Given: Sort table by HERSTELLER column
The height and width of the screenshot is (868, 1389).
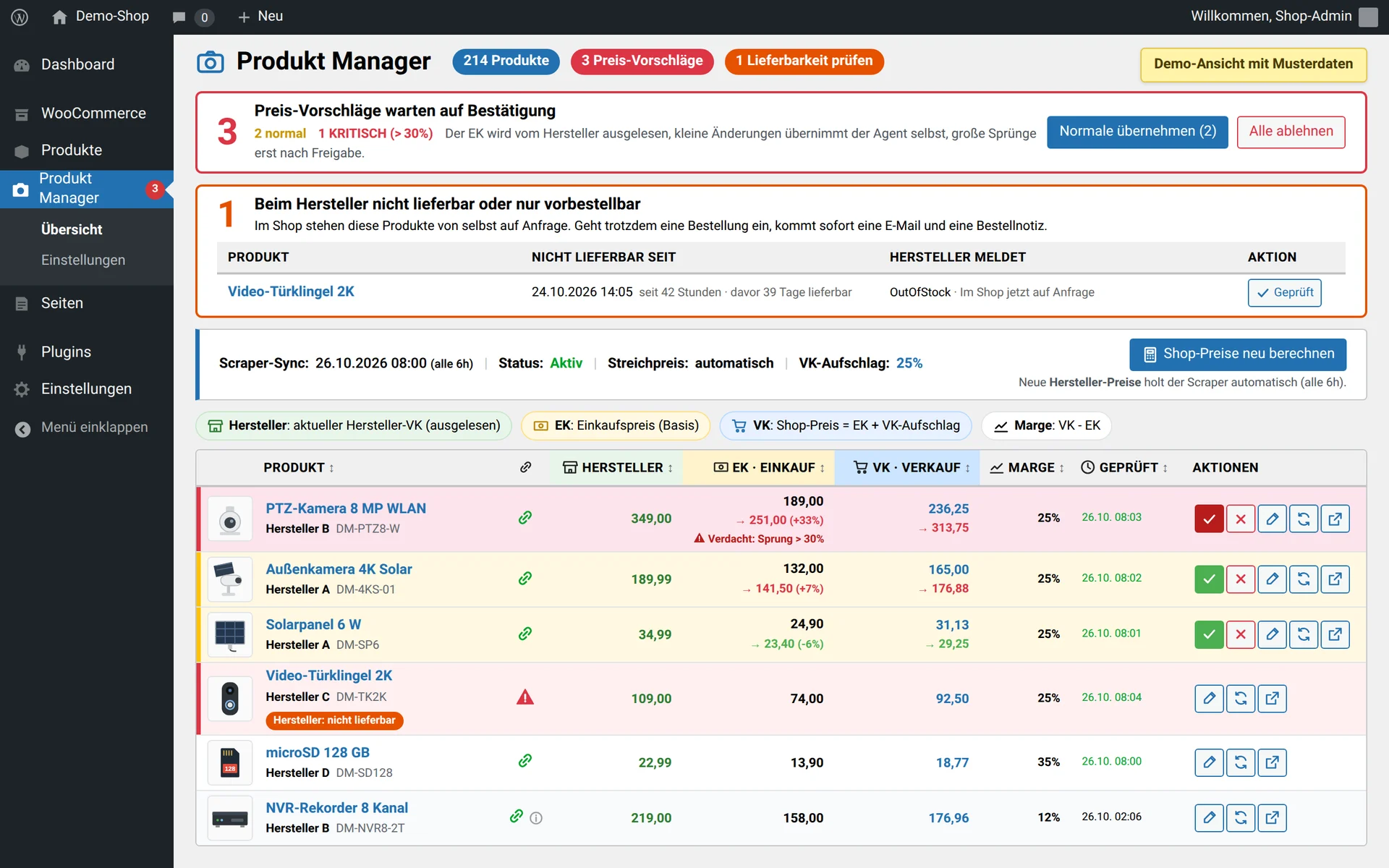Looking at the screenshot, I should pos(618,467).
